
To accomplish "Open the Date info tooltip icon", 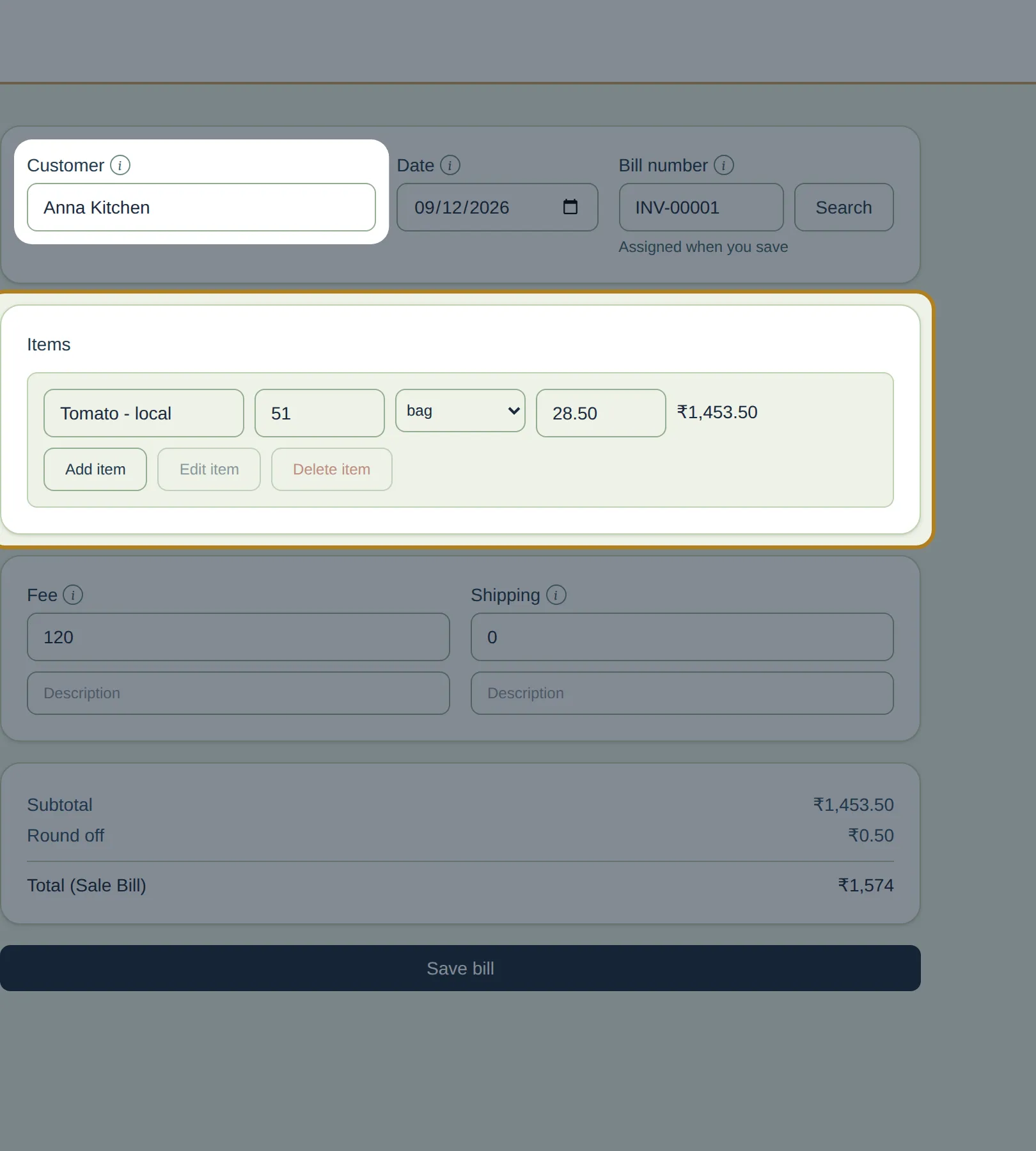I will click(x=450, y=165).
